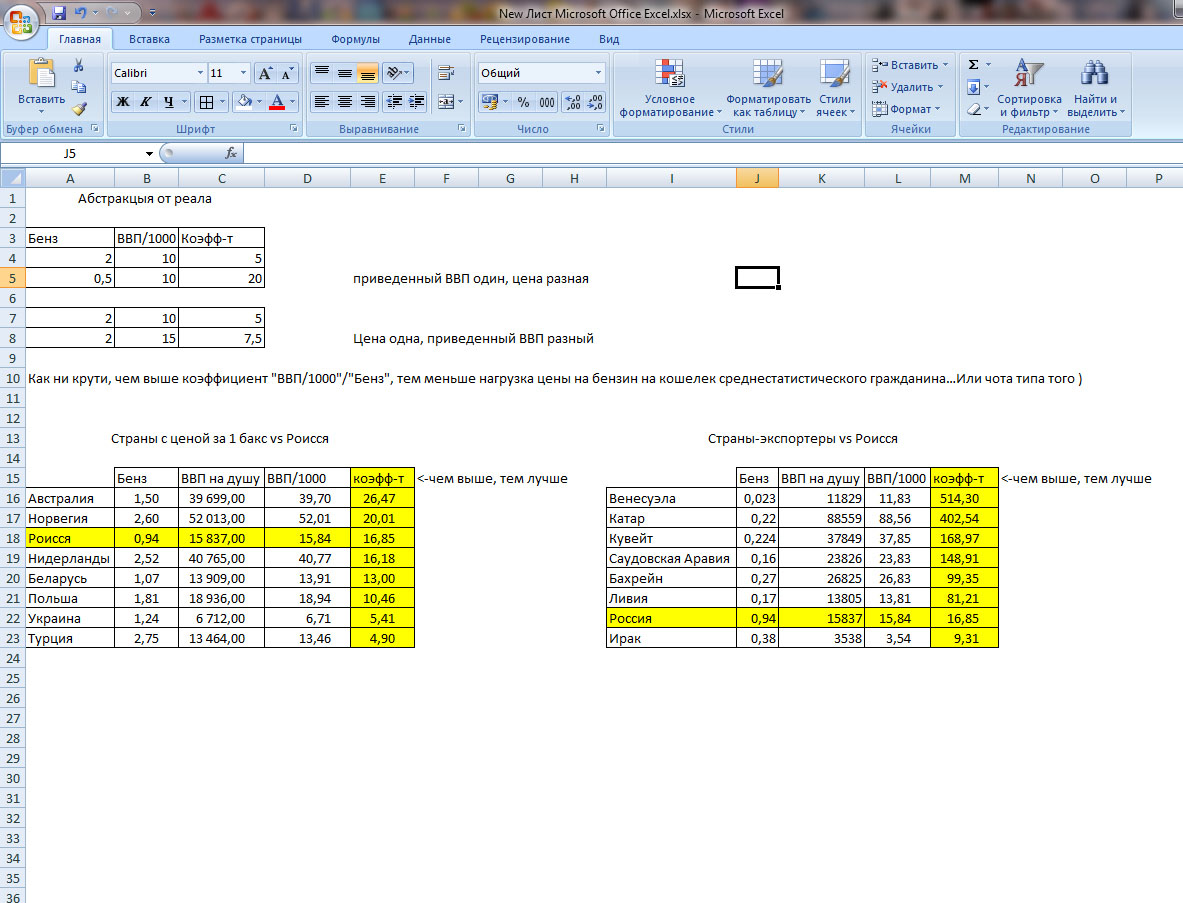Viewport: 1183px width, 903px height.
Task: Switch to Вставка ribbon tab
Action: [149, 39]
